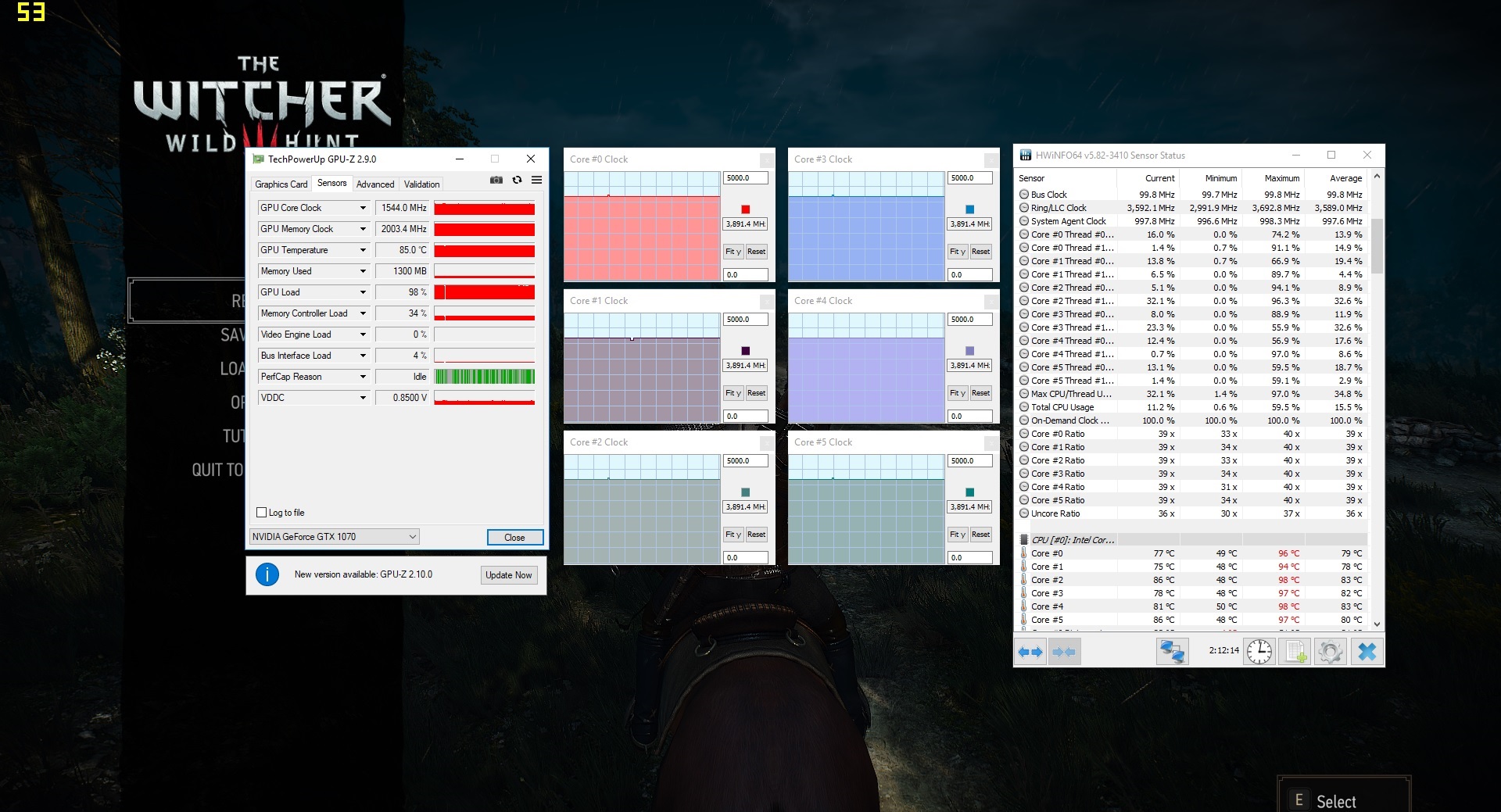Open the Advanced tab in GPU-Z

coord(375,184)
